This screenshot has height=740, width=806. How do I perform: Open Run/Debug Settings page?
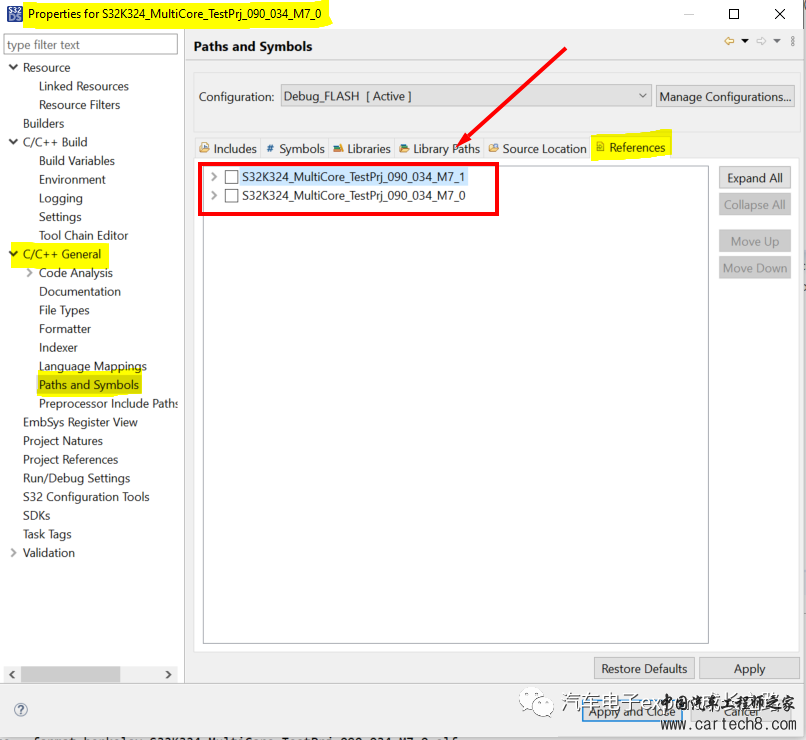click(77, 478)
